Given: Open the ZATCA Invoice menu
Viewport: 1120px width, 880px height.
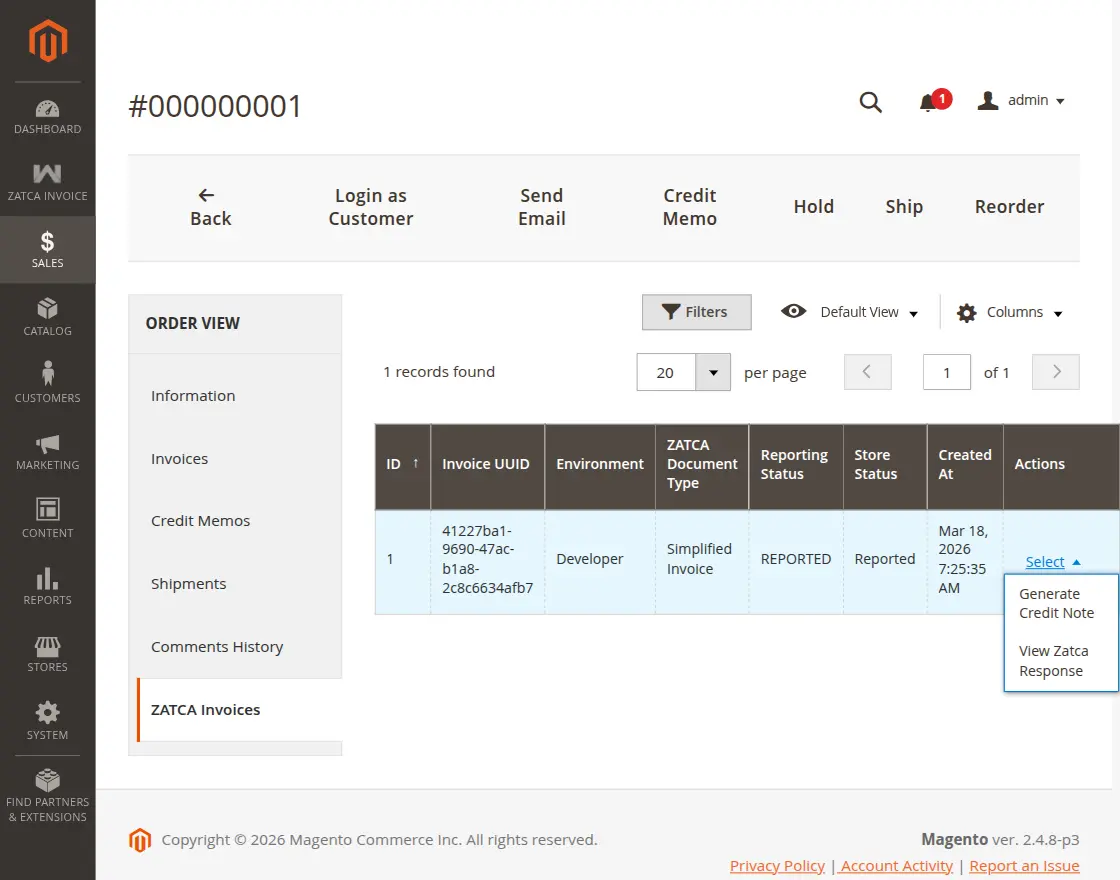Looking at the screenshot, I should point(48,182).
